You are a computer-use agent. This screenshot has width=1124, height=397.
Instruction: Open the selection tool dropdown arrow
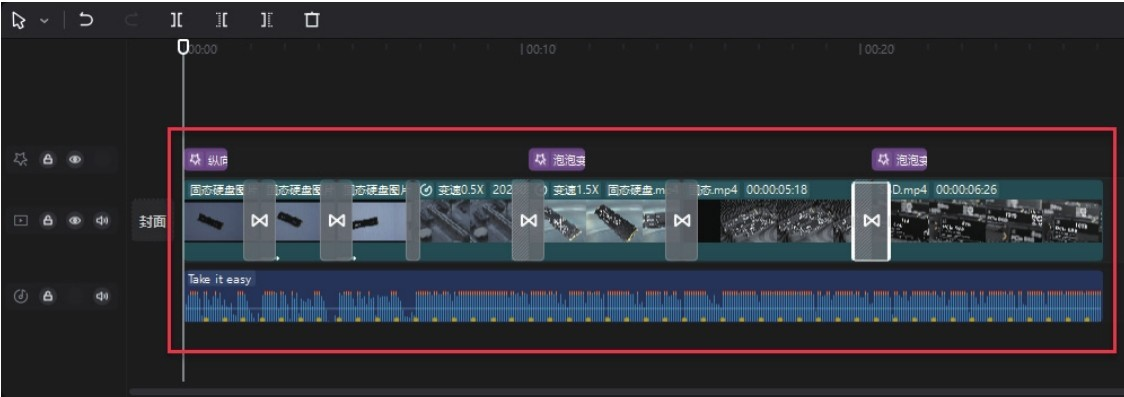coord(44,21)
